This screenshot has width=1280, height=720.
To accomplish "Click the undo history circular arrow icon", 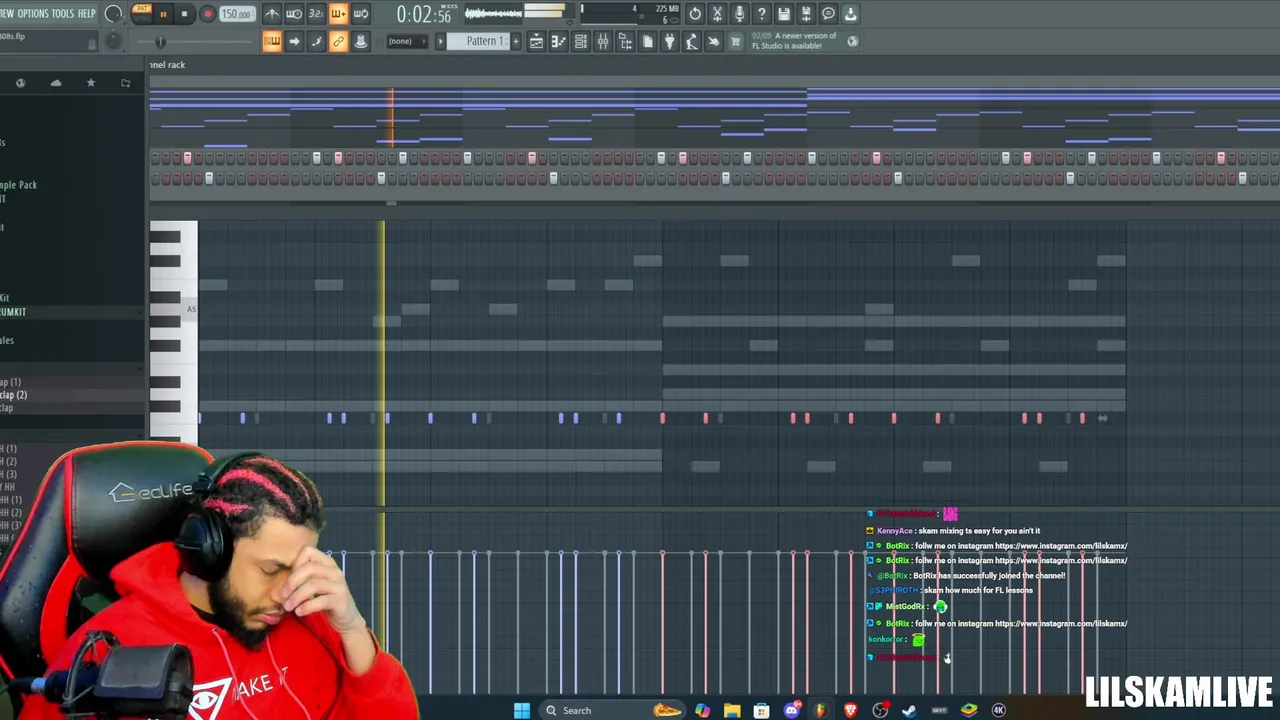I will [x=695, y=14].
